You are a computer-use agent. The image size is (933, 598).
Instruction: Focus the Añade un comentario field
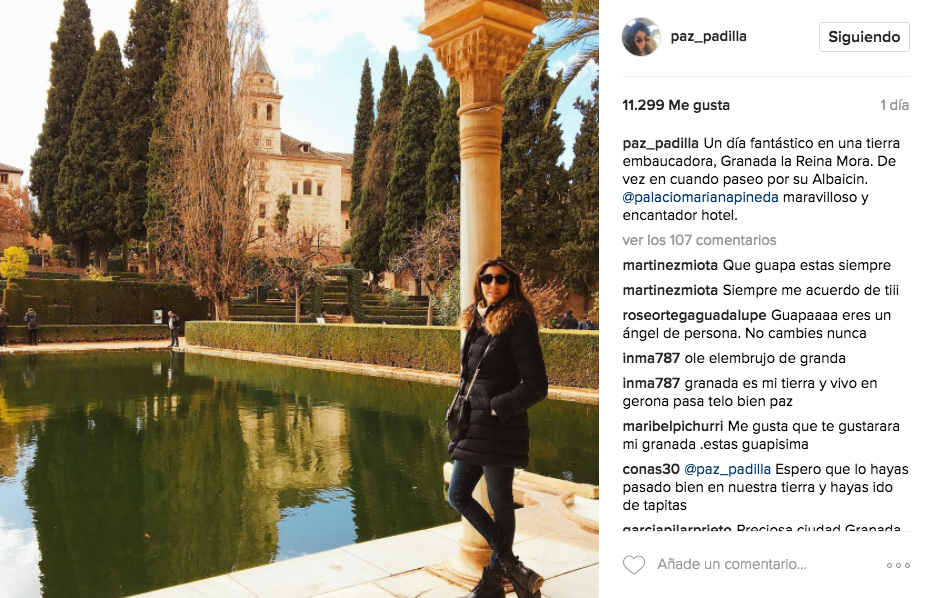[732, 564]
